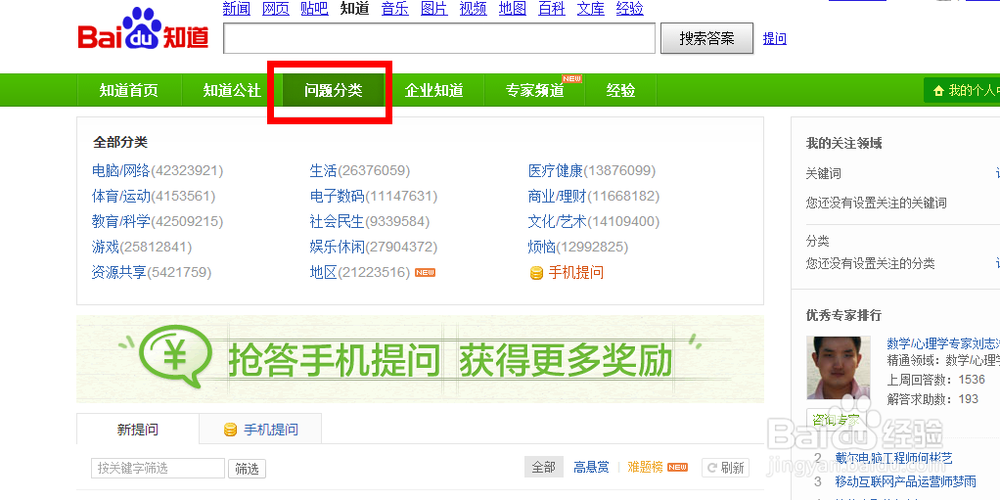The height and width of the screenshot is (500, 1000).
Task: Open the 烦恼 category
Action: [542, 247]
